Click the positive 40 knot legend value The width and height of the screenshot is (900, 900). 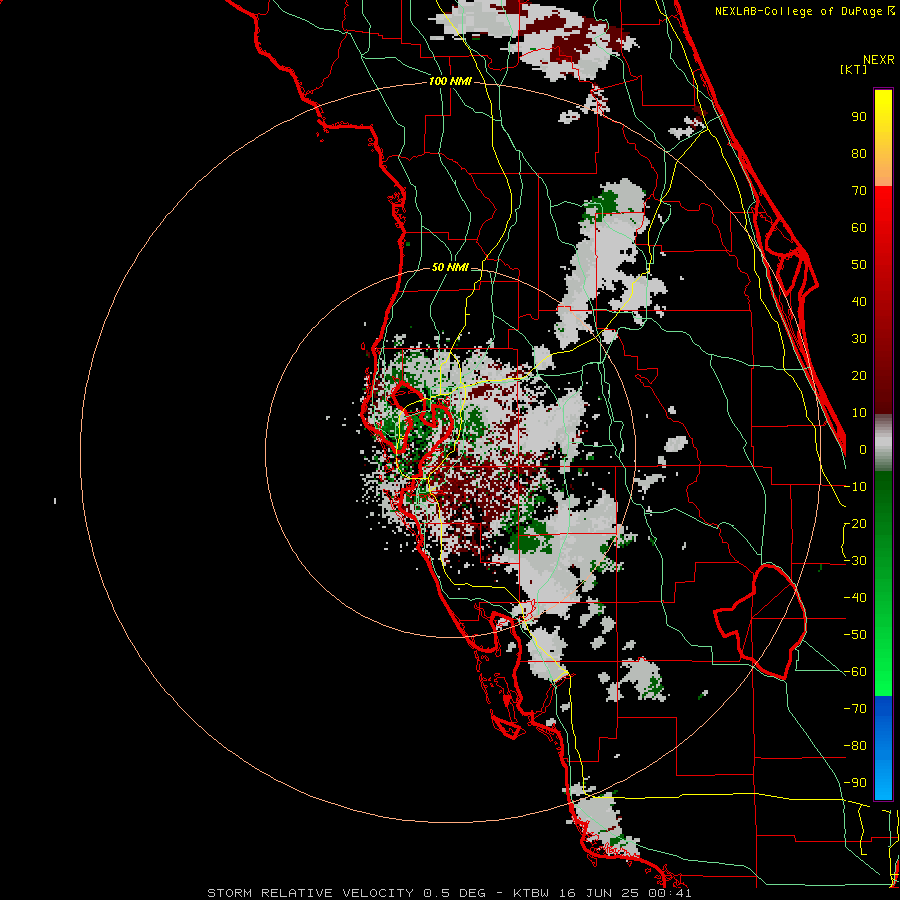pos(859,302)
